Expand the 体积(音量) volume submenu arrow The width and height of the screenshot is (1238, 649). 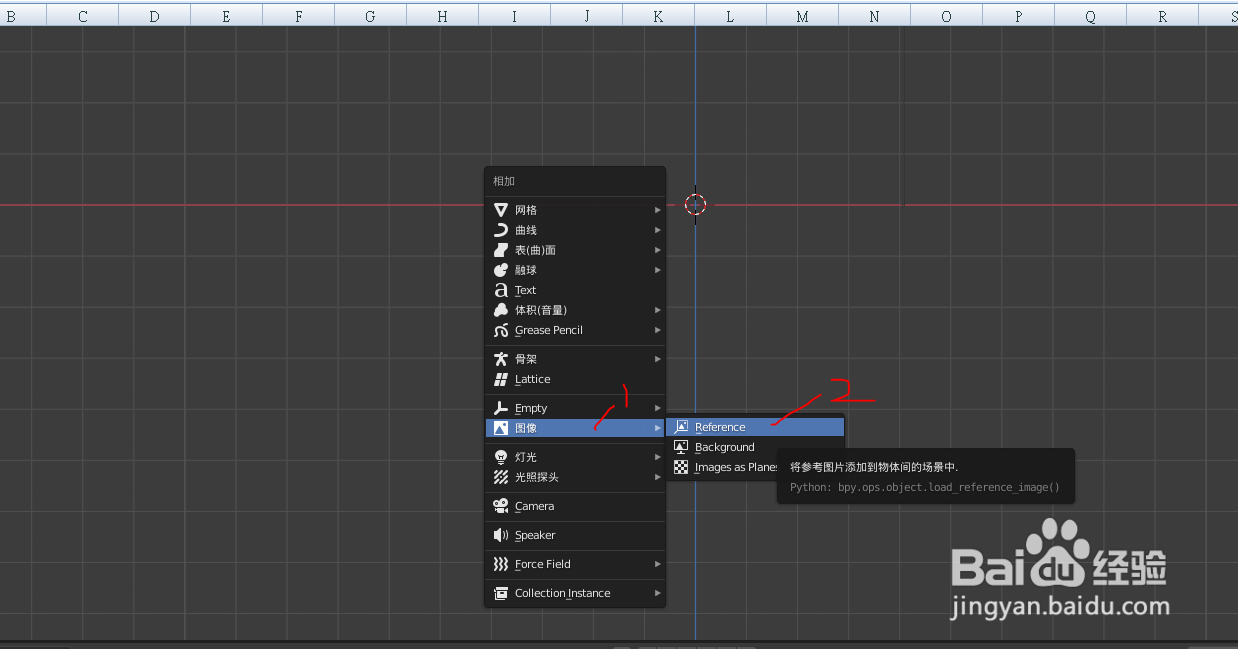click(x=657, y=310)
